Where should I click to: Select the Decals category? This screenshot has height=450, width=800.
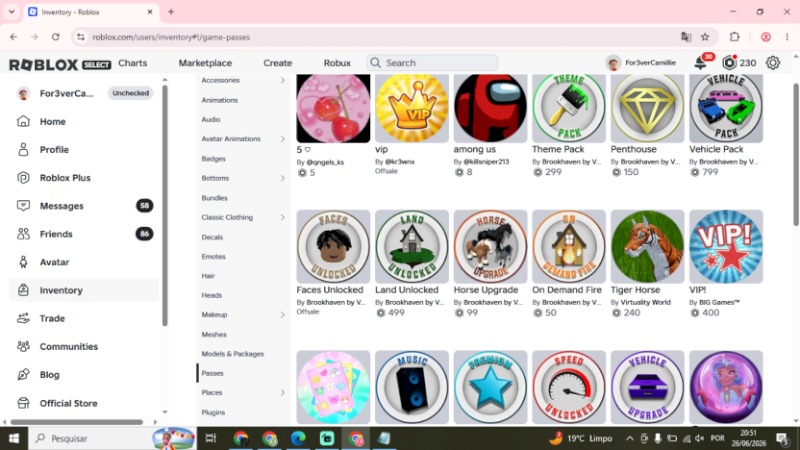[212, 237]
